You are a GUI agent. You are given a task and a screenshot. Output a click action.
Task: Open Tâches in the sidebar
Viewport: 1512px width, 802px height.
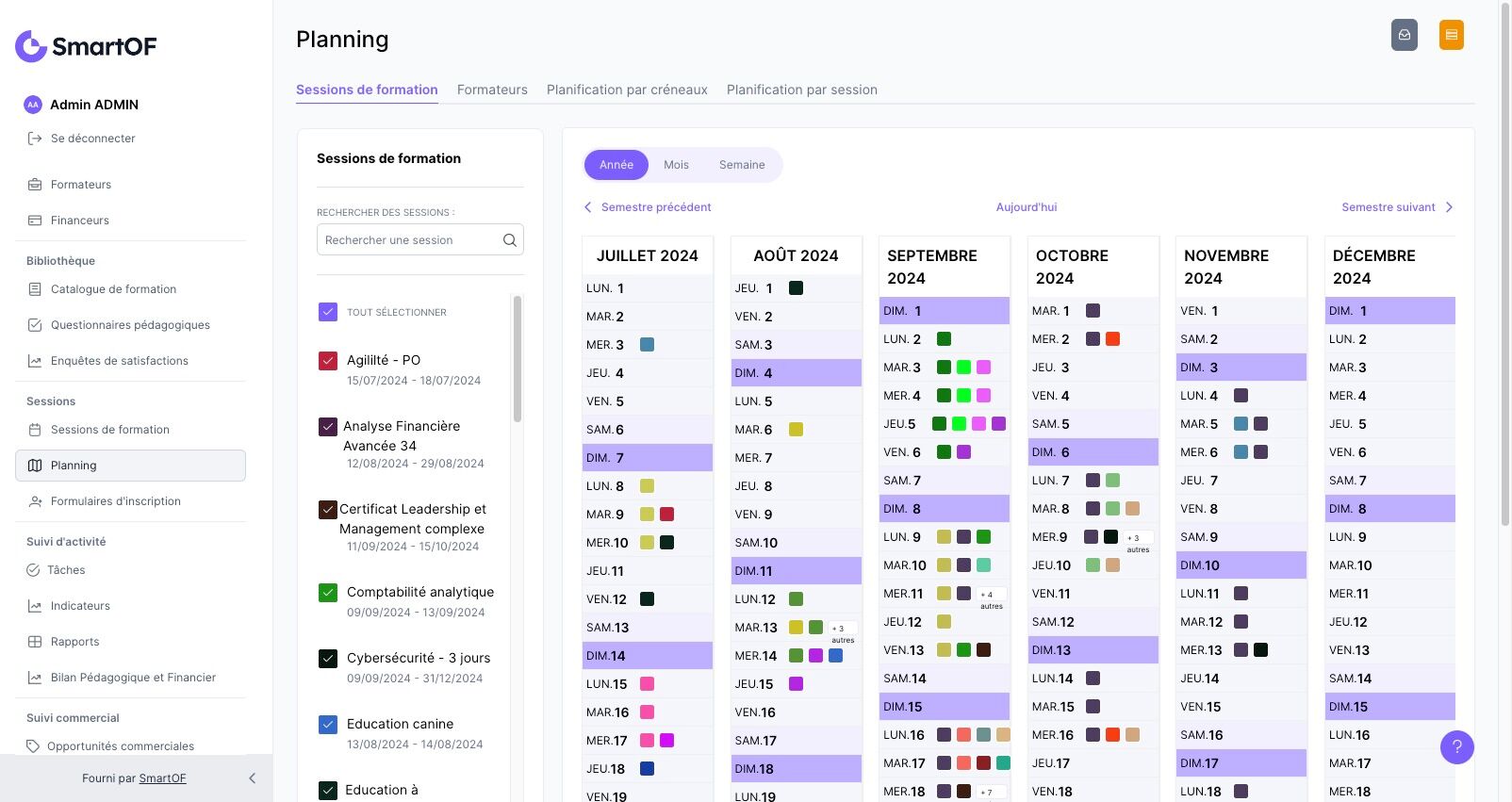[66, 570]
